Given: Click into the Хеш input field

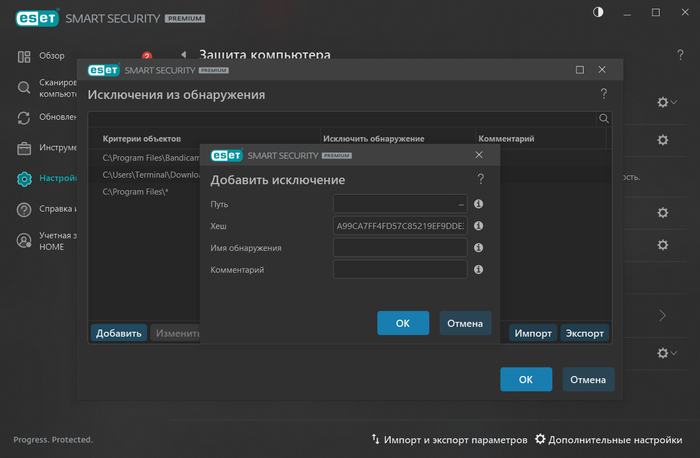Looking at the screenshot, I should (399, 226).
